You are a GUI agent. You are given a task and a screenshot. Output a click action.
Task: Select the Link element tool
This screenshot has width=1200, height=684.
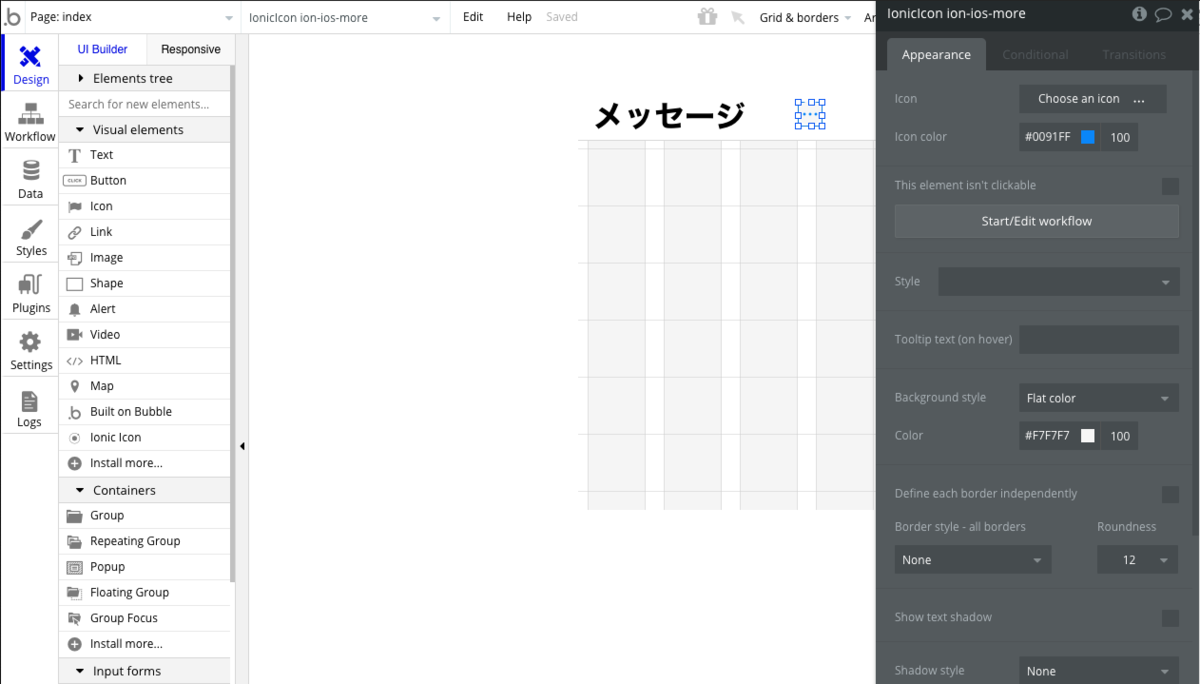[x=145, y=232]
